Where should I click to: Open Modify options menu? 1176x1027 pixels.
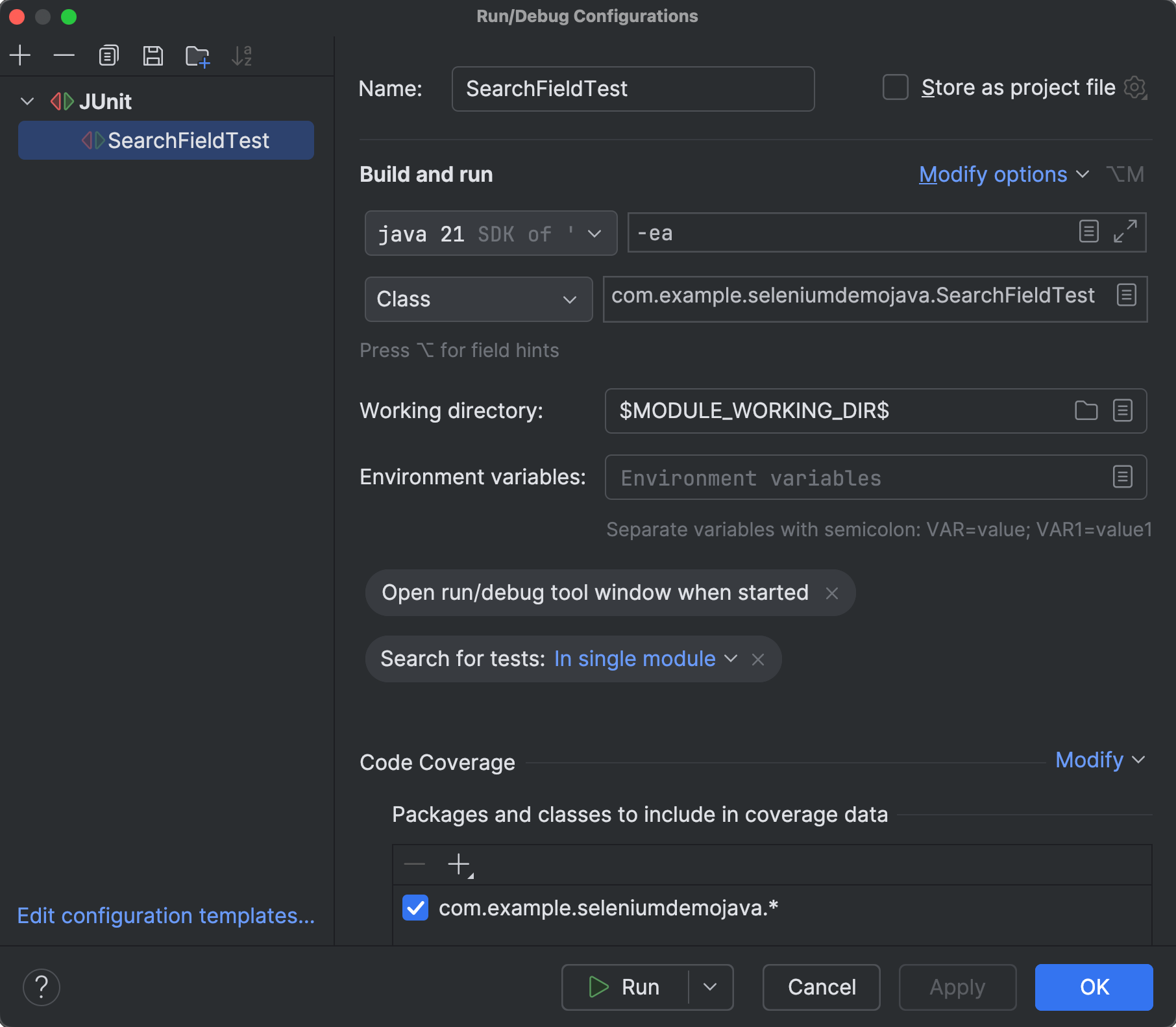tap(992, 174)
